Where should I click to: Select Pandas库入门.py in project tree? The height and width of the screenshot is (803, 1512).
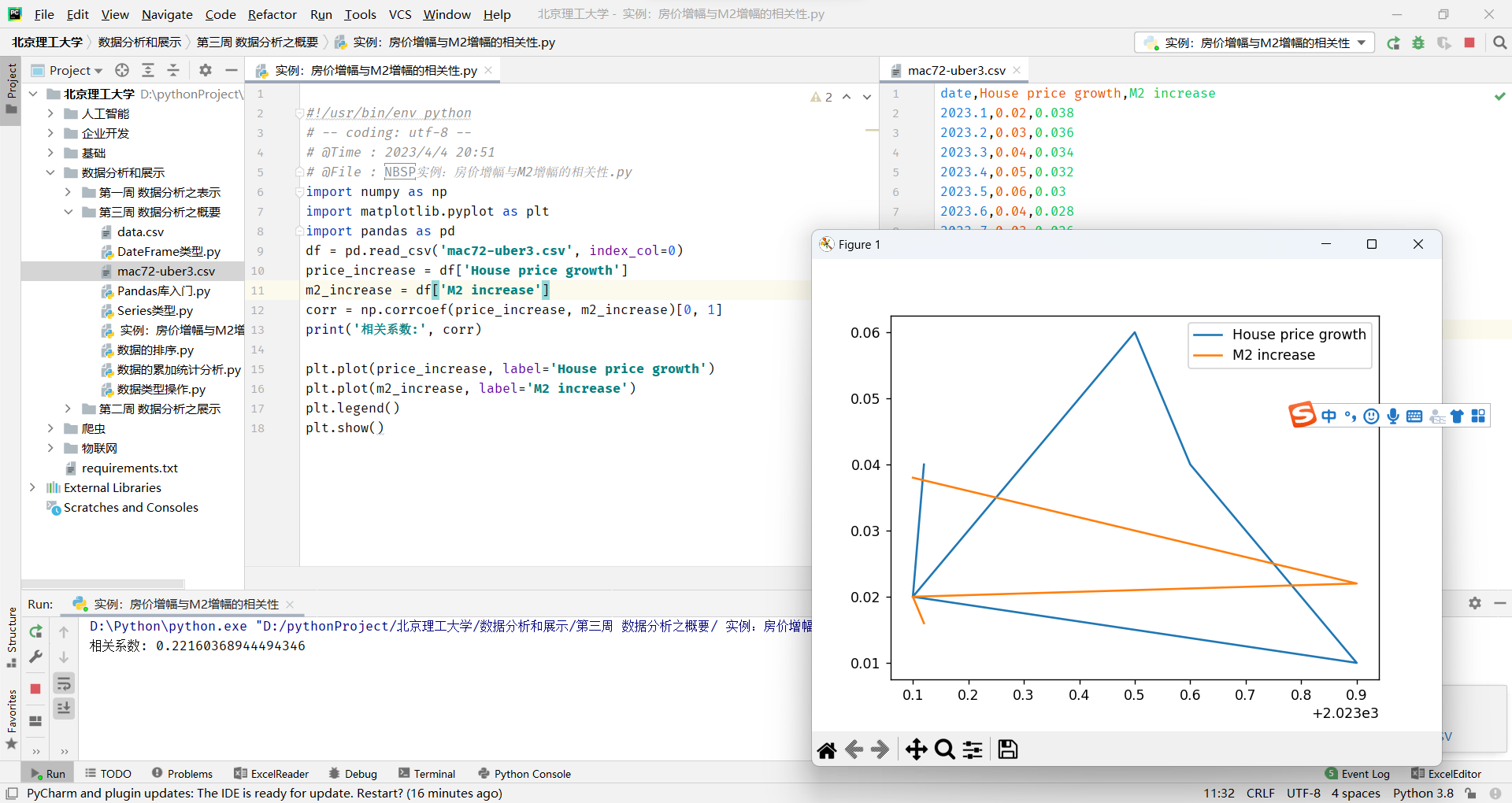coord(163,290)
